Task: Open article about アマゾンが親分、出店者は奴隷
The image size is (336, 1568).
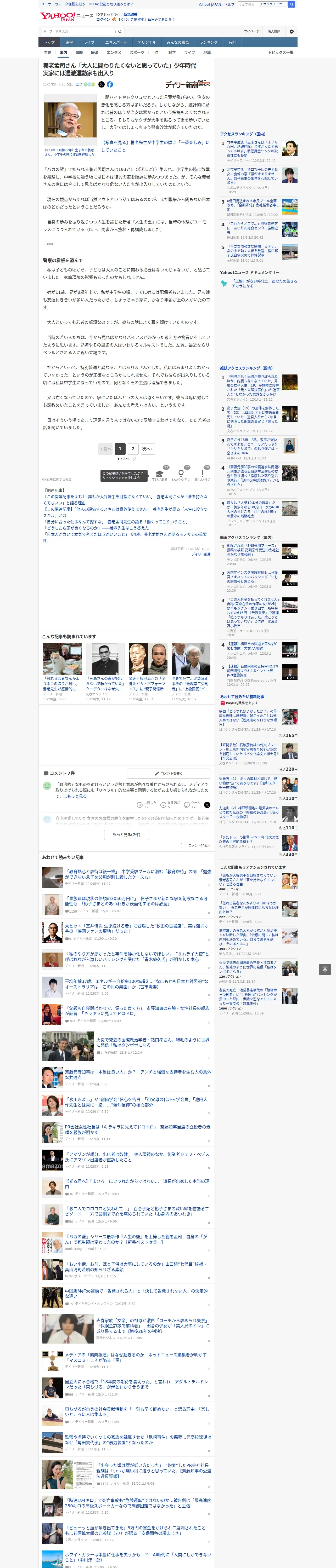Action: click(137, 1157)
